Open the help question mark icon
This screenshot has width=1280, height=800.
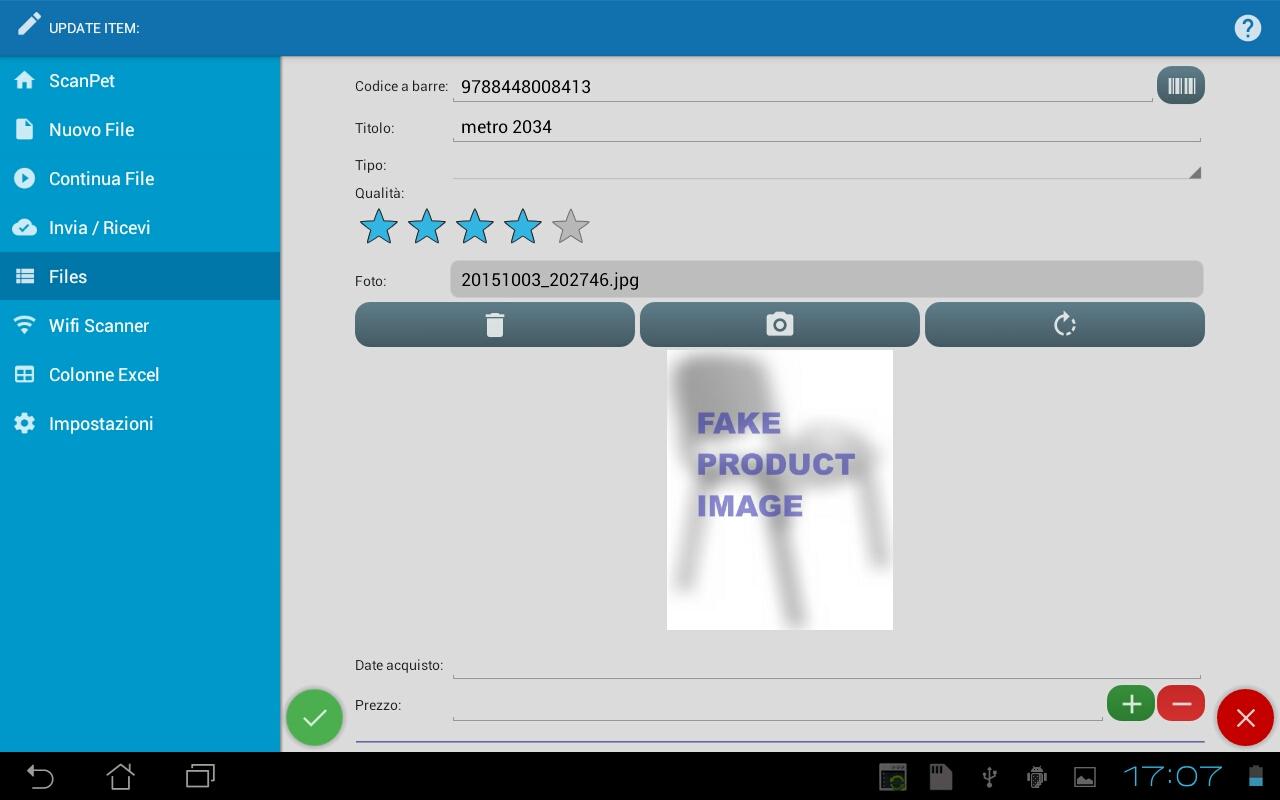point(1247,28)
